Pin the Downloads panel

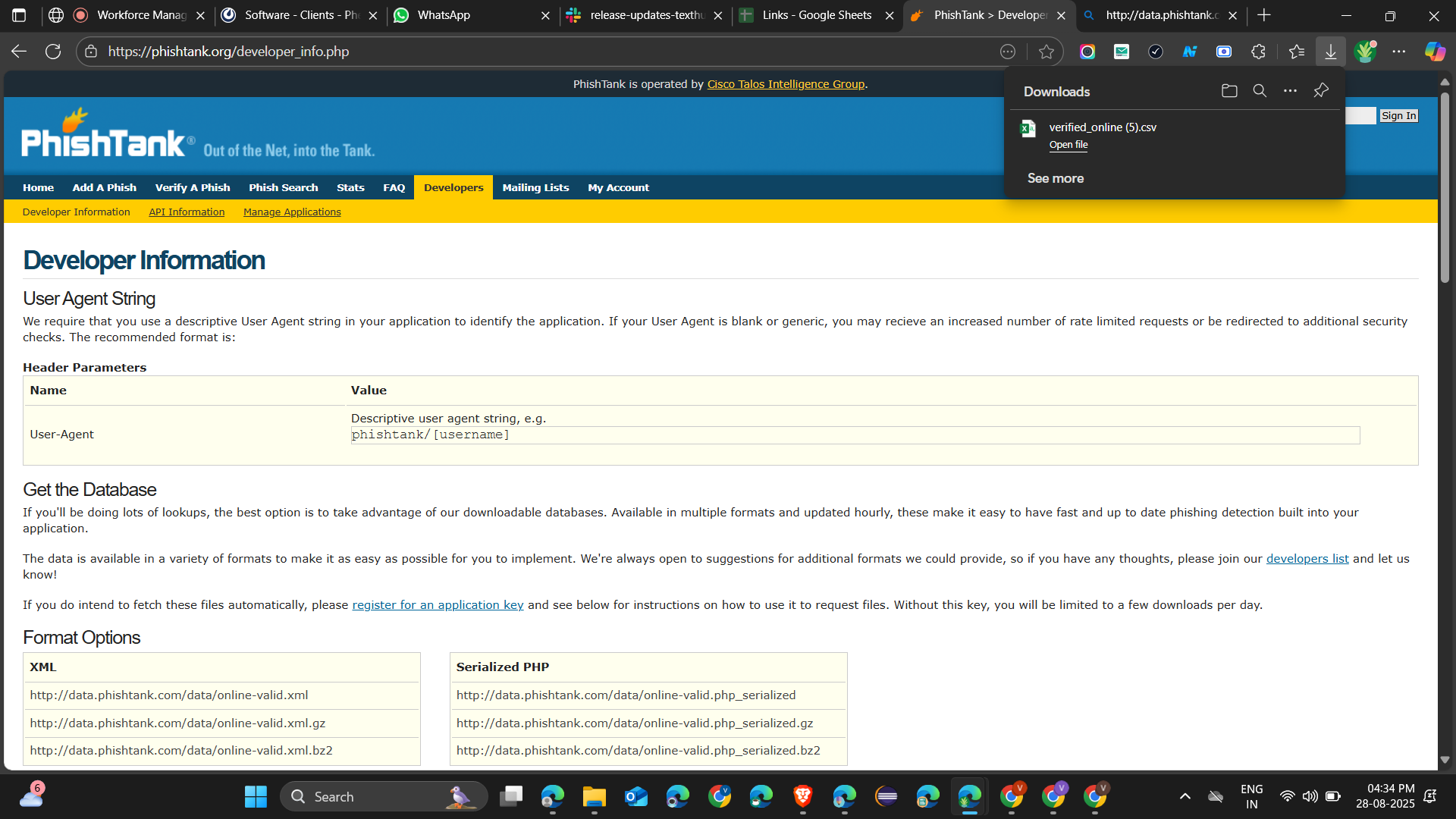coord(1321,91)
